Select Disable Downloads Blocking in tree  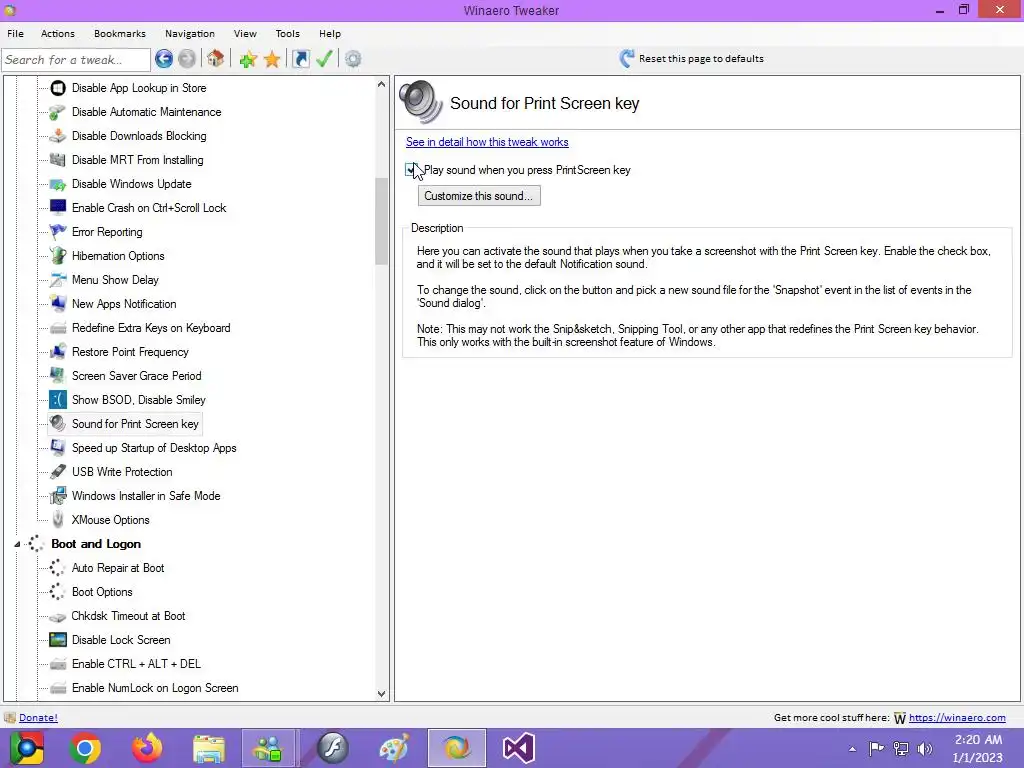point(139,136)
